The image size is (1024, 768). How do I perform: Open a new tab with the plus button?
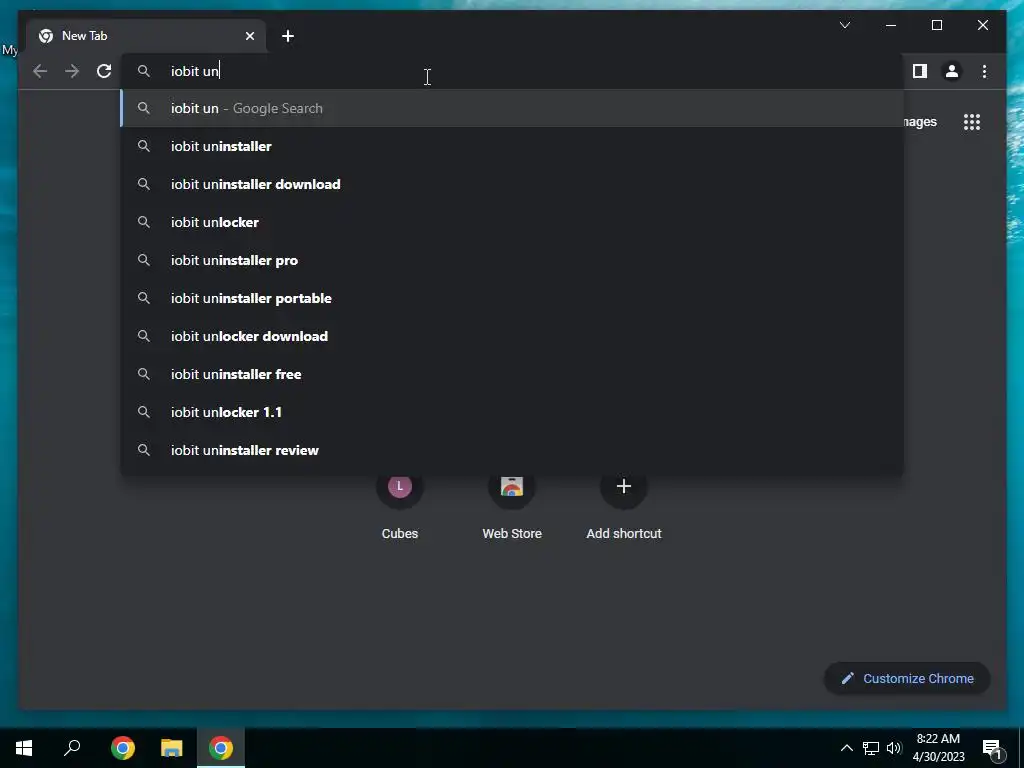(x=288, y=37)
